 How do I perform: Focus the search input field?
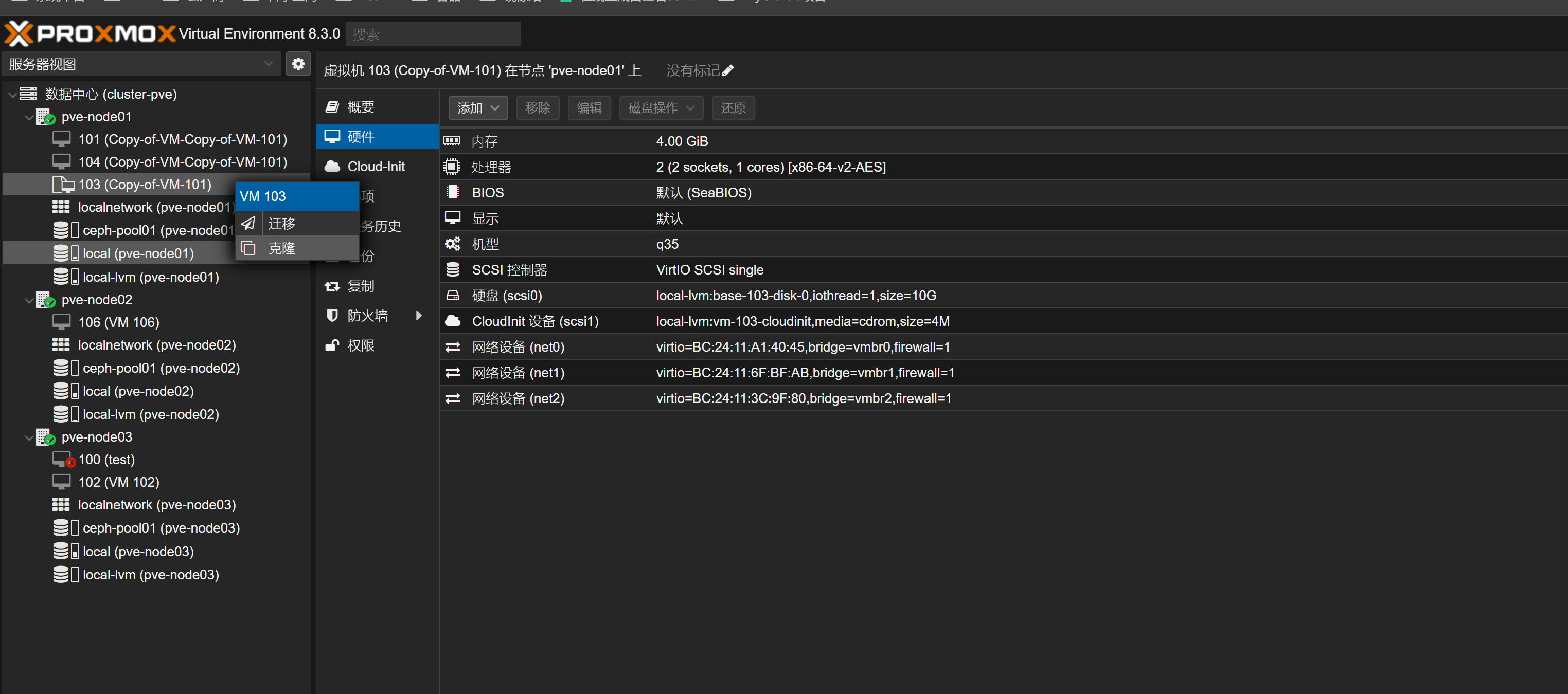tap(433, 34)
